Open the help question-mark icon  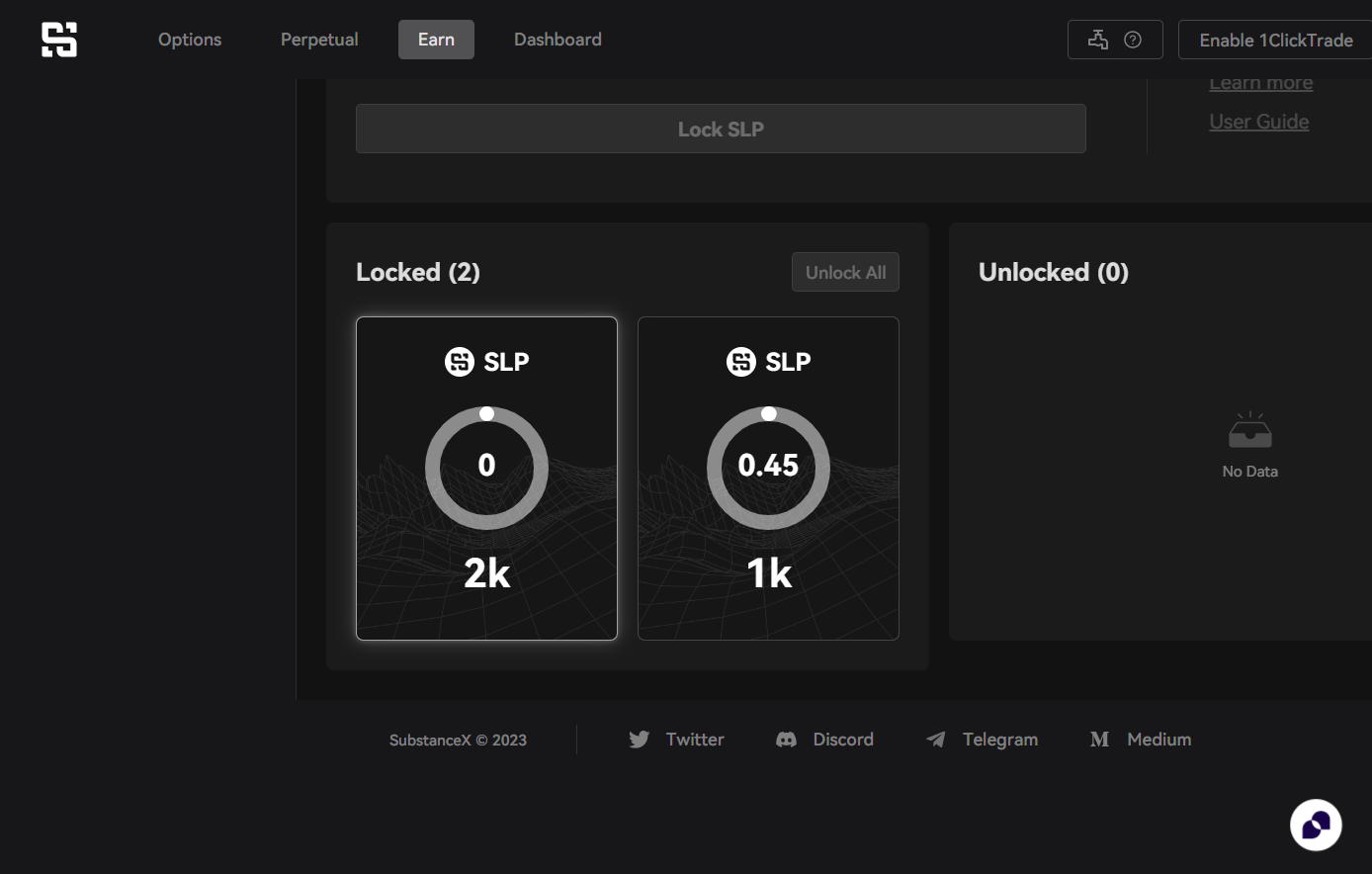tap(1133, 40)
